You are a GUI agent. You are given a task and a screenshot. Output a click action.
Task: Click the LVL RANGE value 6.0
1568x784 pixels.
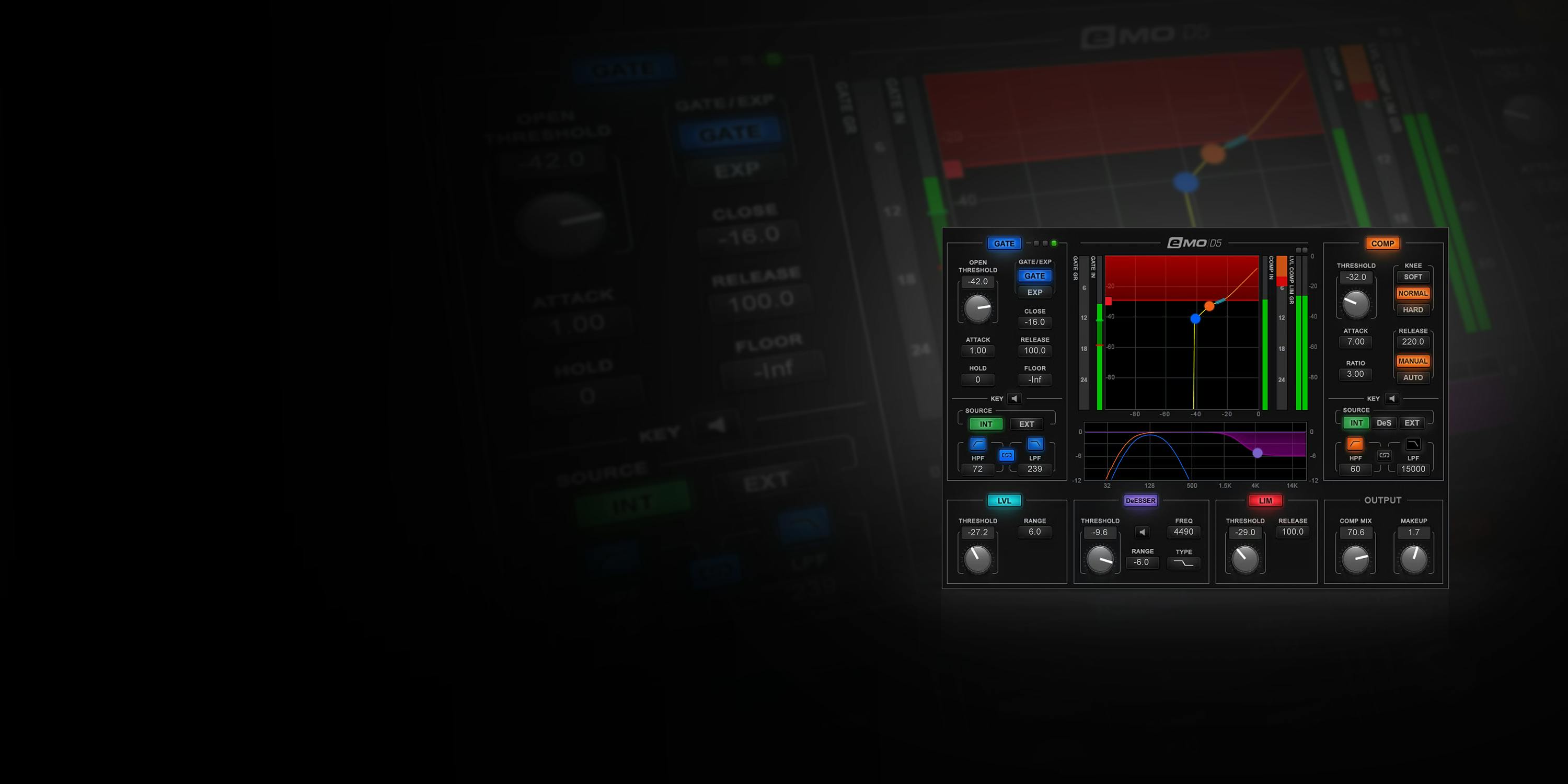point(1035,532)
